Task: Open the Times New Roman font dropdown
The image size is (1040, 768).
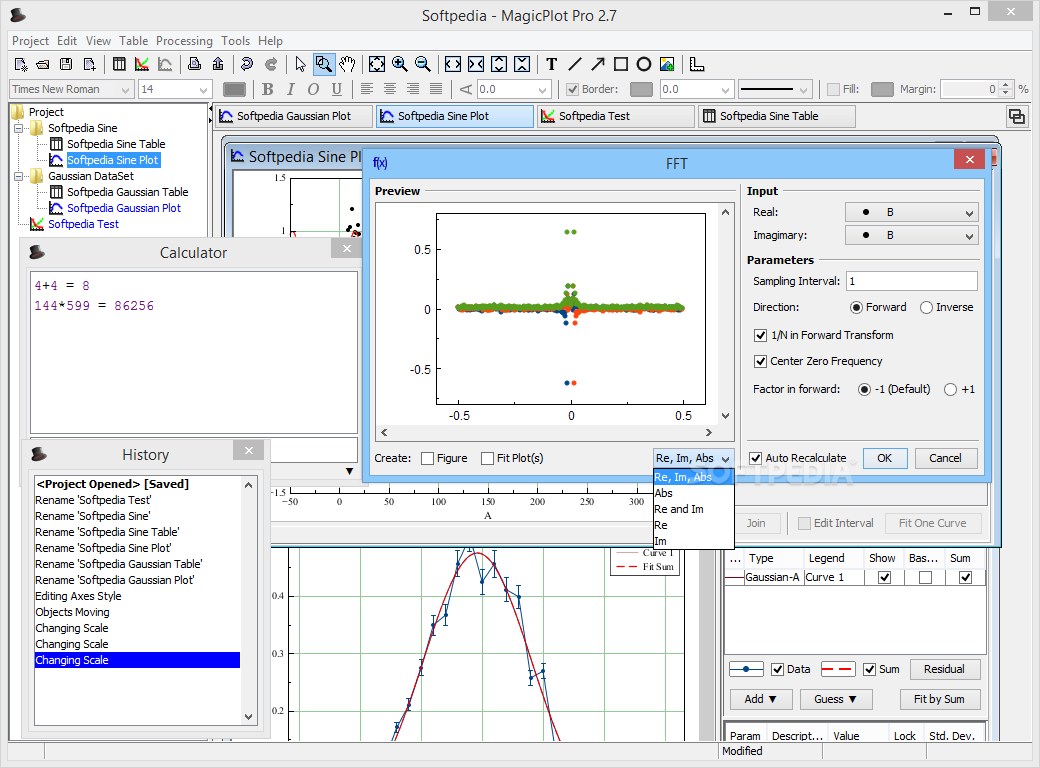Action: tap(71, 89)
